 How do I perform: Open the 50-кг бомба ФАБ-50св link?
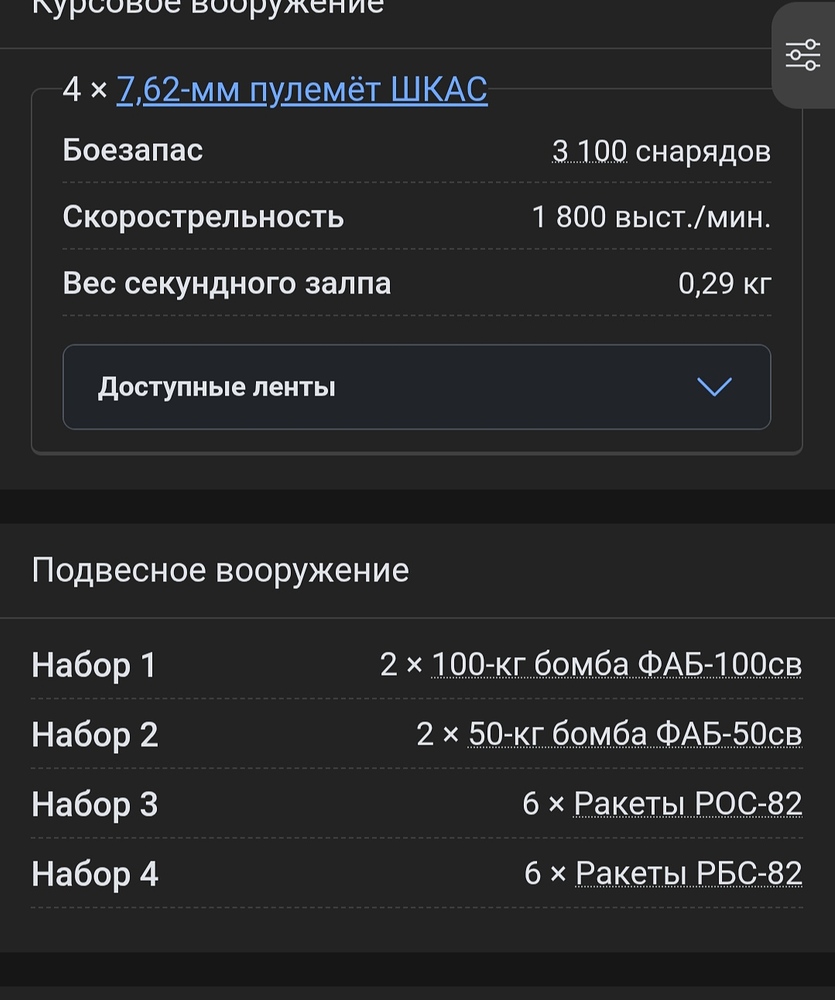tap(635, 734)
